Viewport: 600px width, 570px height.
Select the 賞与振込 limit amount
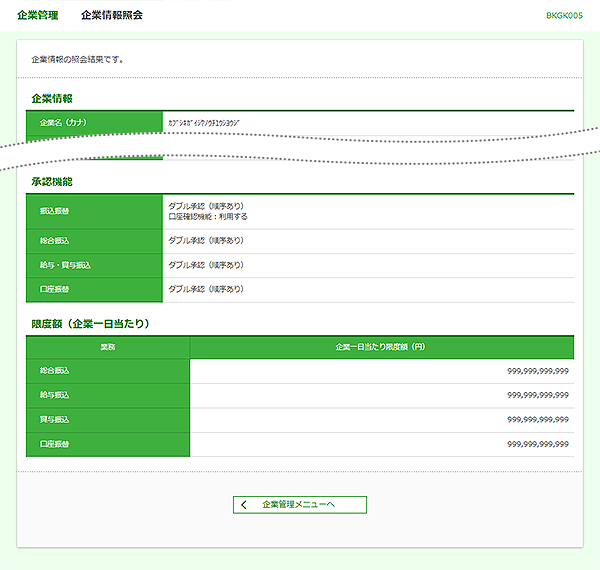538,420
